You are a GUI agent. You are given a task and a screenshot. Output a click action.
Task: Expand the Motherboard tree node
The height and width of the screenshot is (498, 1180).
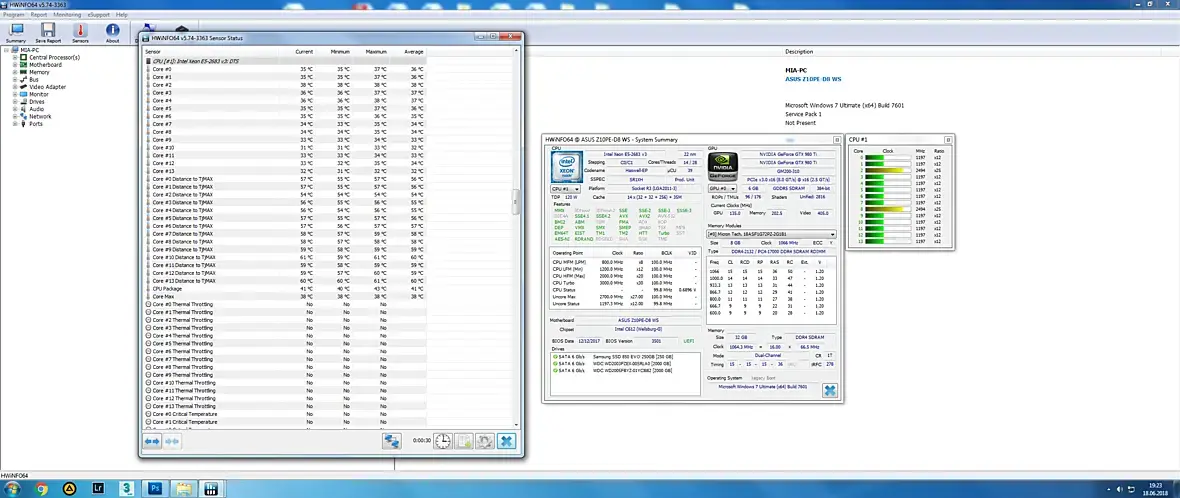point(14,65)
